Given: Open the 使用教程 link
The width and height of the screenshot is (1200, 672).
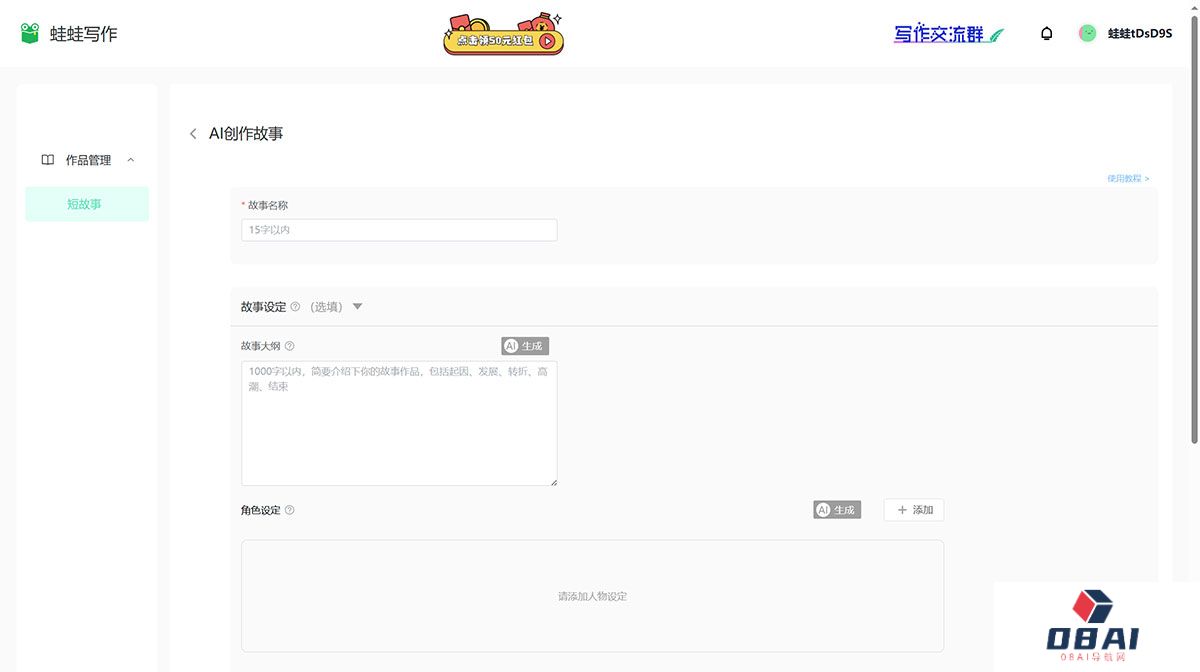Looking at the screenshot, I should [x=1128, y=179].
